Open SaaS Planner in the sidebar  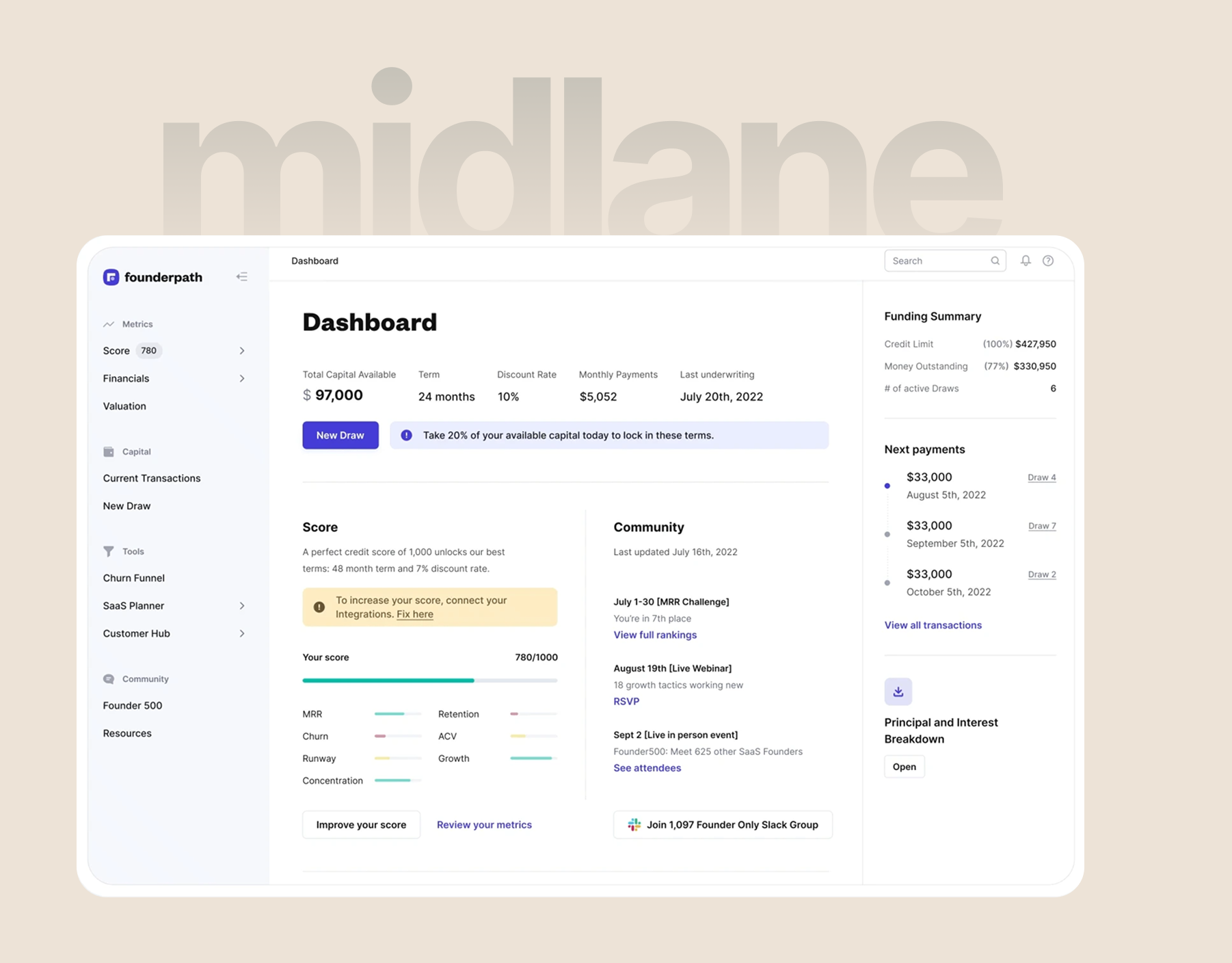click(x=133, y=606)
